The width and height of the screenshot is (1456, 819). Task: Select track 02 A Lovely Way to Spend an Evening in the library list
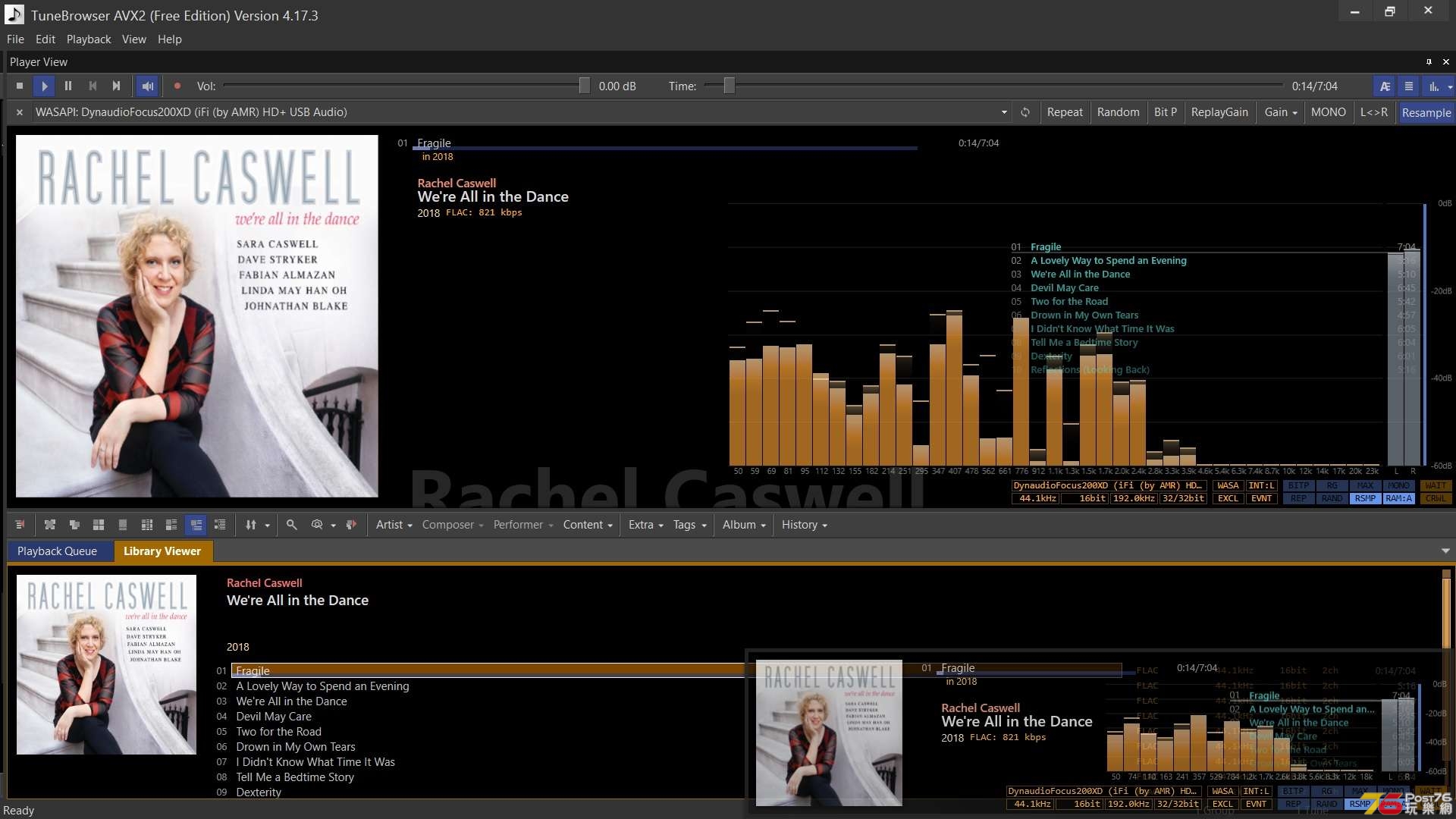coord(322,686)
